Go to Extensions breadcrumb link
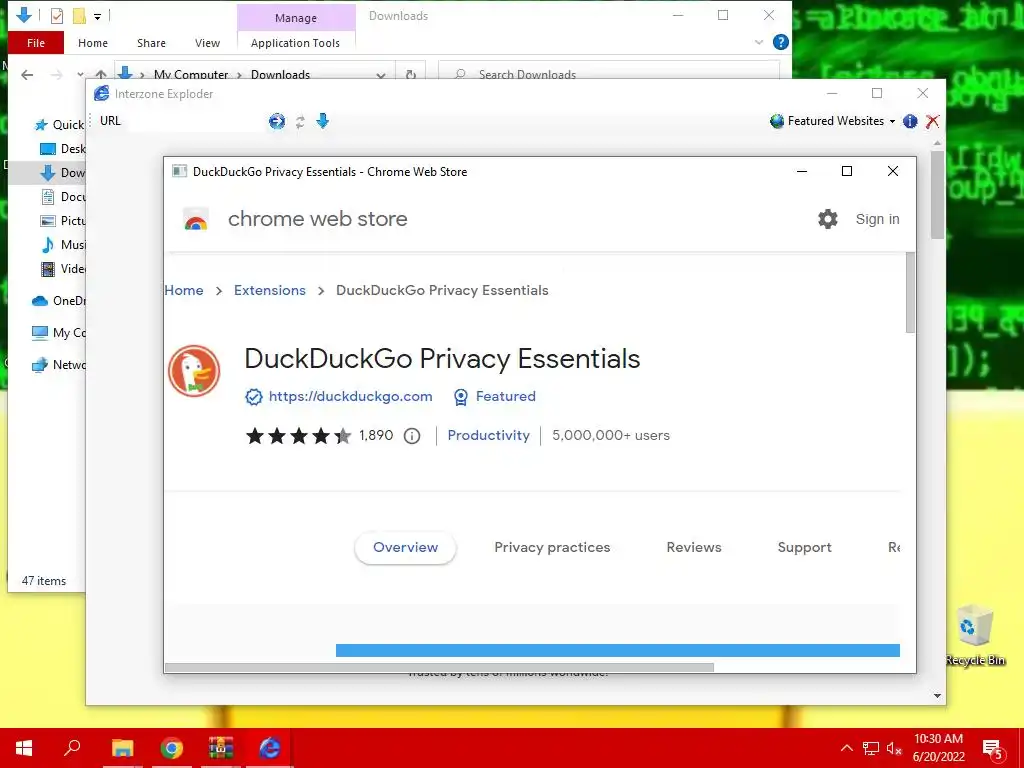 click(x=270, y=290)
